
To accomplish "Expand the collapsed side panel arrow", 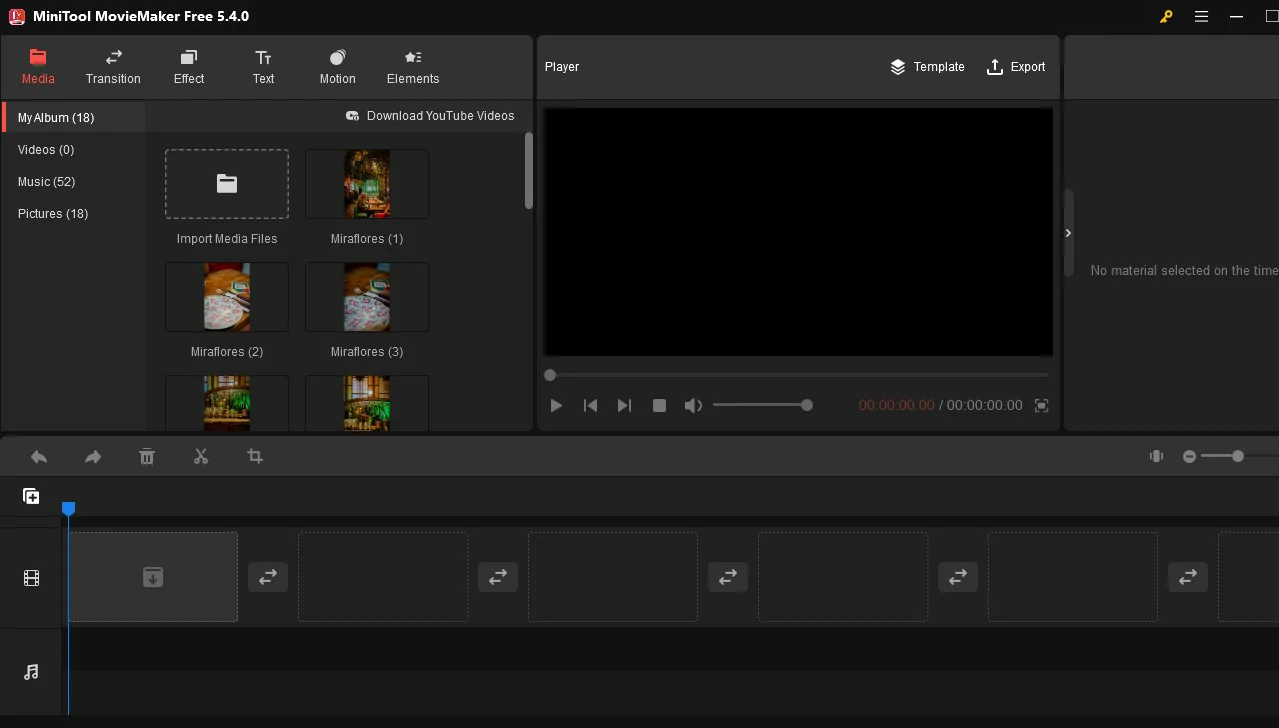I will tap(1068, 233).
